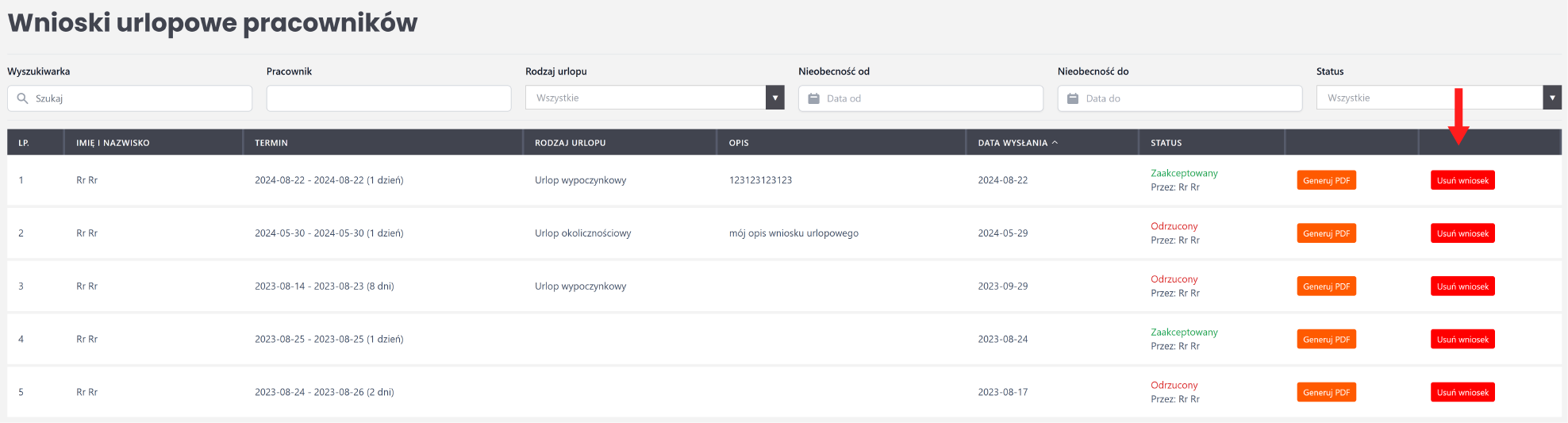Sort by Termin column header

click(x=271, y=143)
